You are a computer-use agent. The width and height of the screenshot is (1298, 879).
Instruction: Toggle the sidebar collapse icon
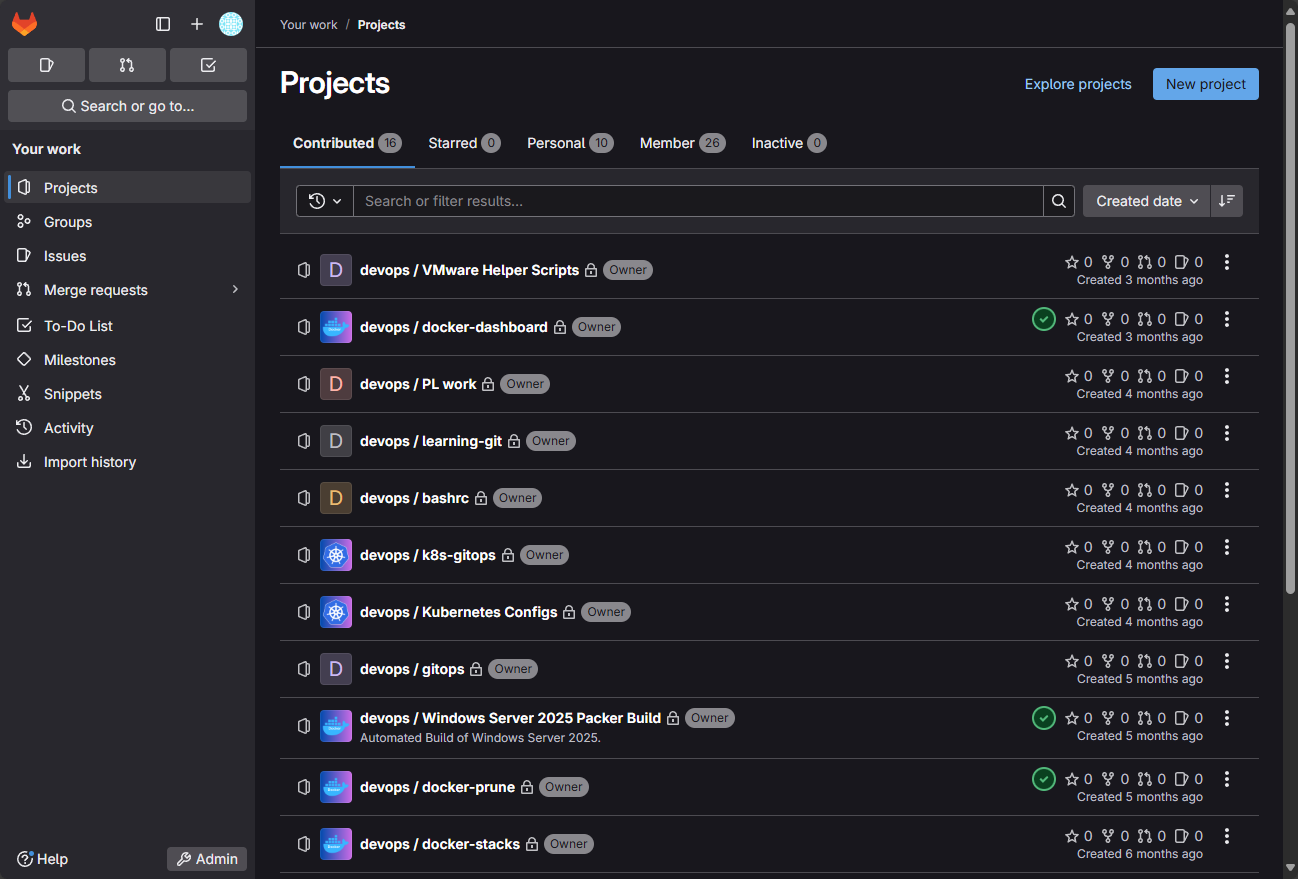pyautogui.click(x=163, y=24)
